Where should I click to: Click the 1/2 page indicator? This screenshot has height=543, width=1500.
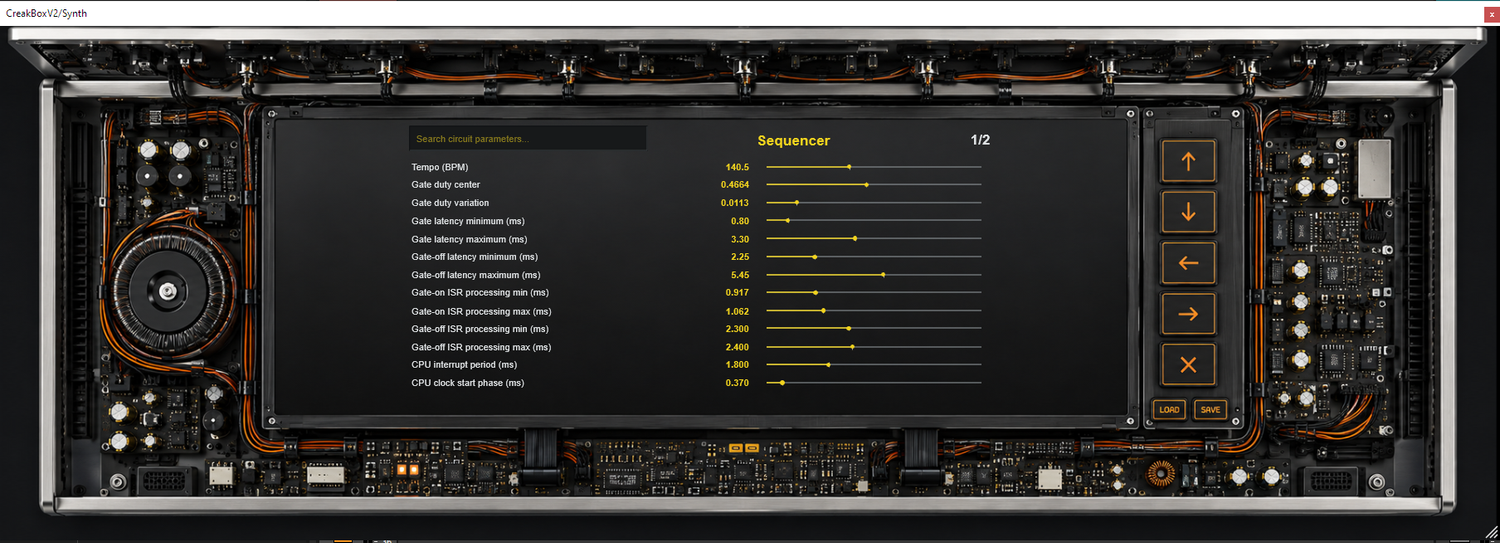tap(980, 140)
